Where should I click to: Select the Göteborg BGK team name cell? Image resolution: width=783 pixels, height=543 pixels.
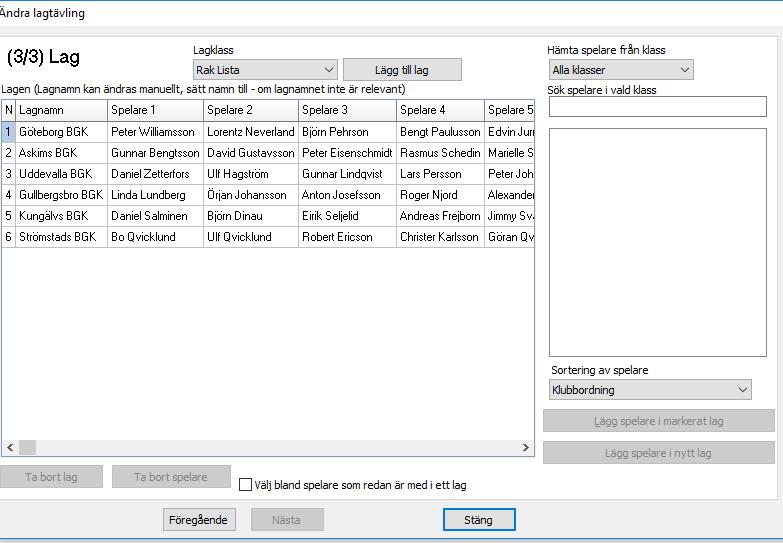click(61, 132)
